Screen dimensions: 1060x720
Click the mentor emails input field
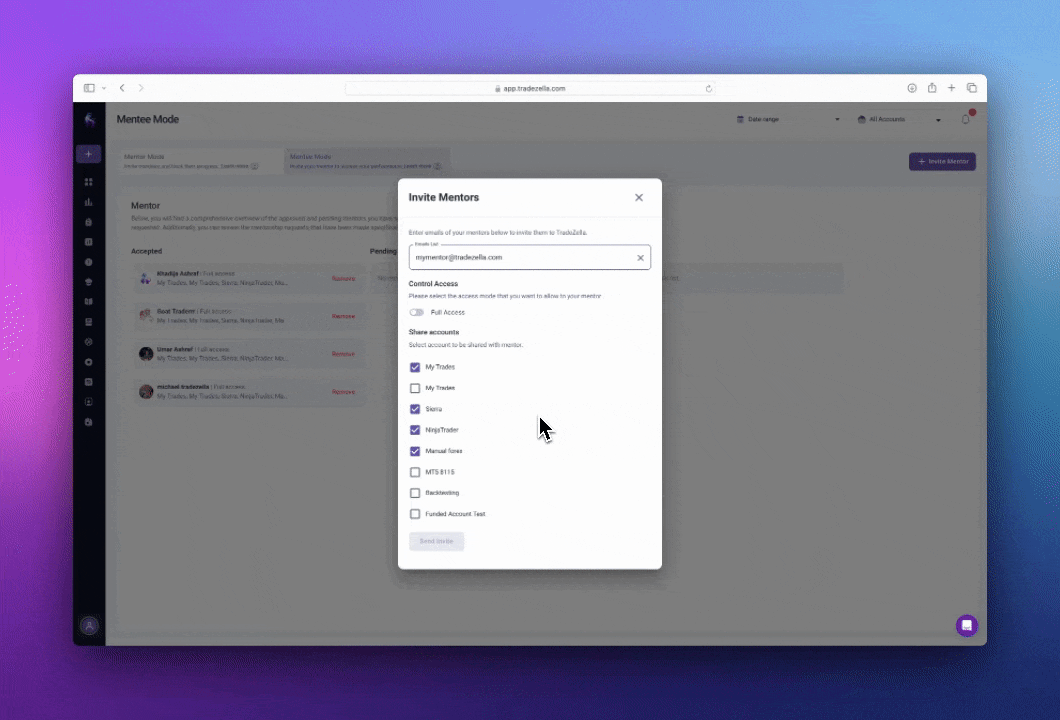click(x=520, y=258)
